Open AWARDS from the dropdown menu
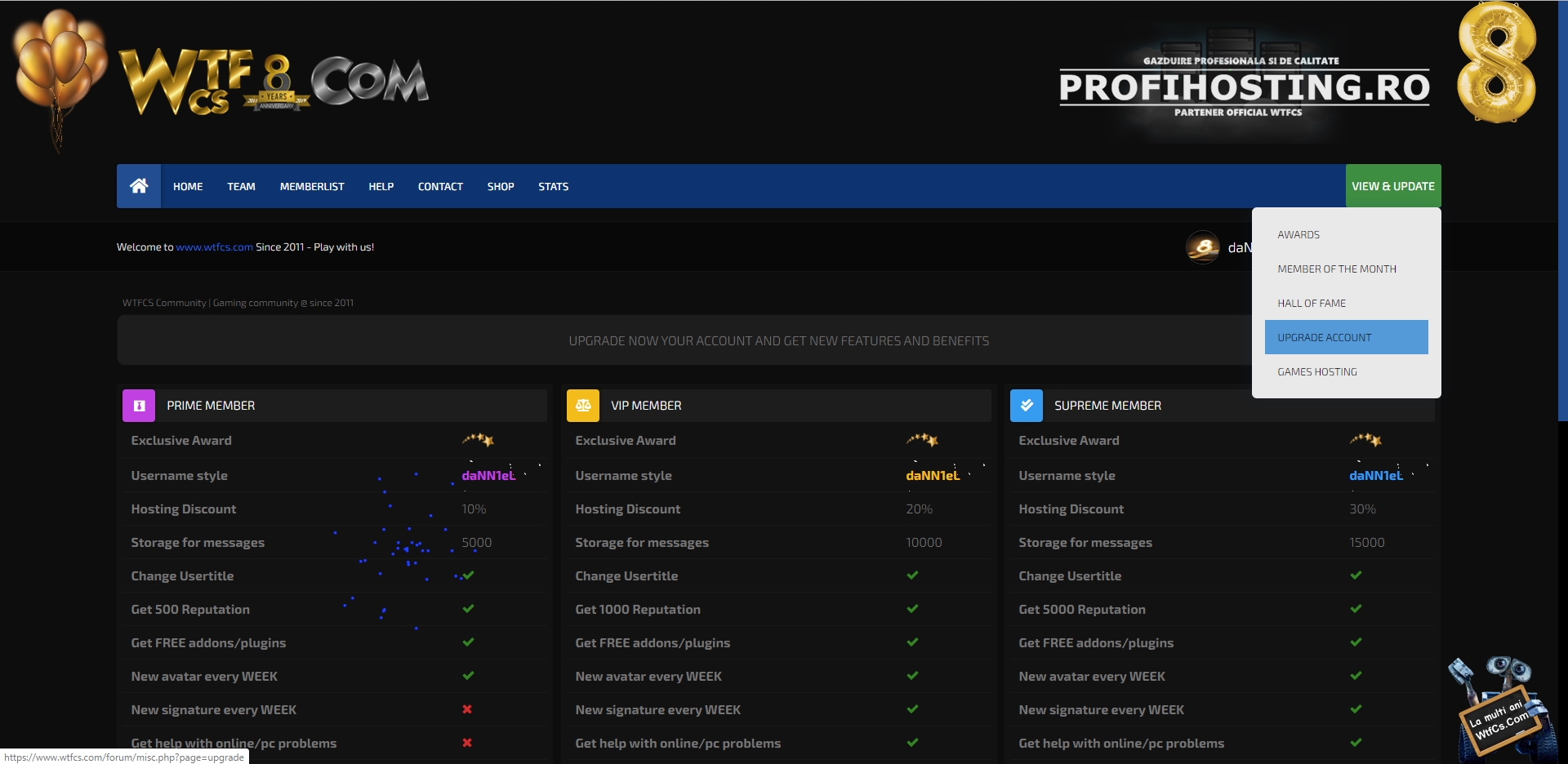The image size is (1568, 764). (x=1298, y=234)
